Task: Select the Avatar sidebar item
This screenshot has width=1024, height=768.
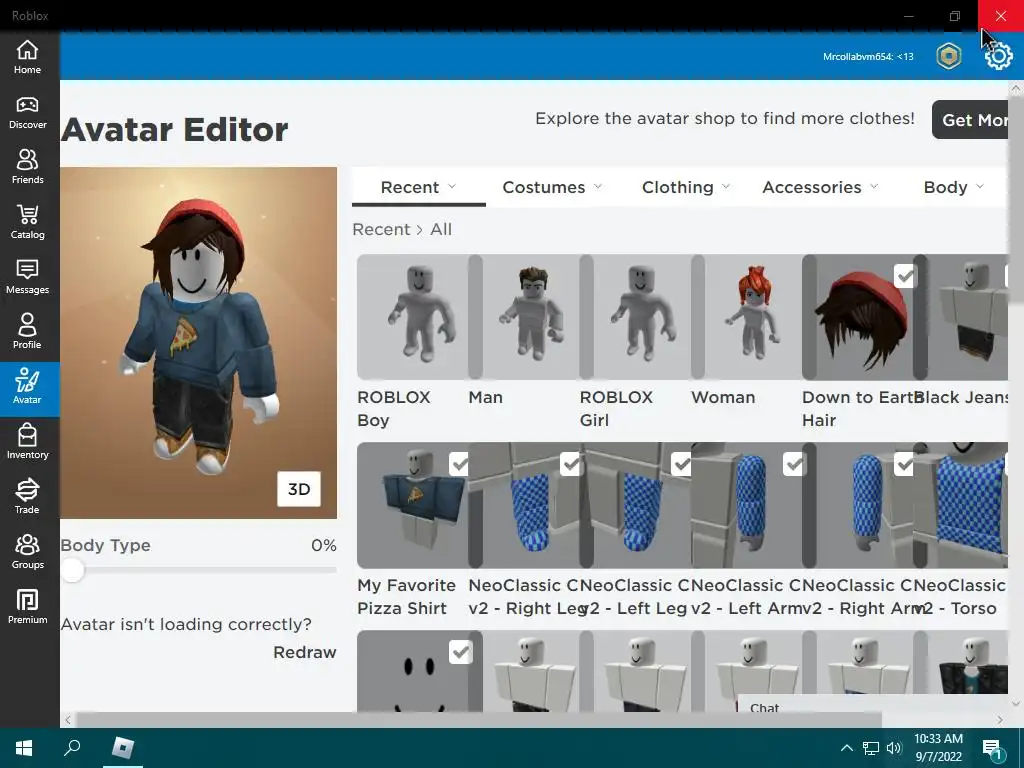Action: (27, 389)
